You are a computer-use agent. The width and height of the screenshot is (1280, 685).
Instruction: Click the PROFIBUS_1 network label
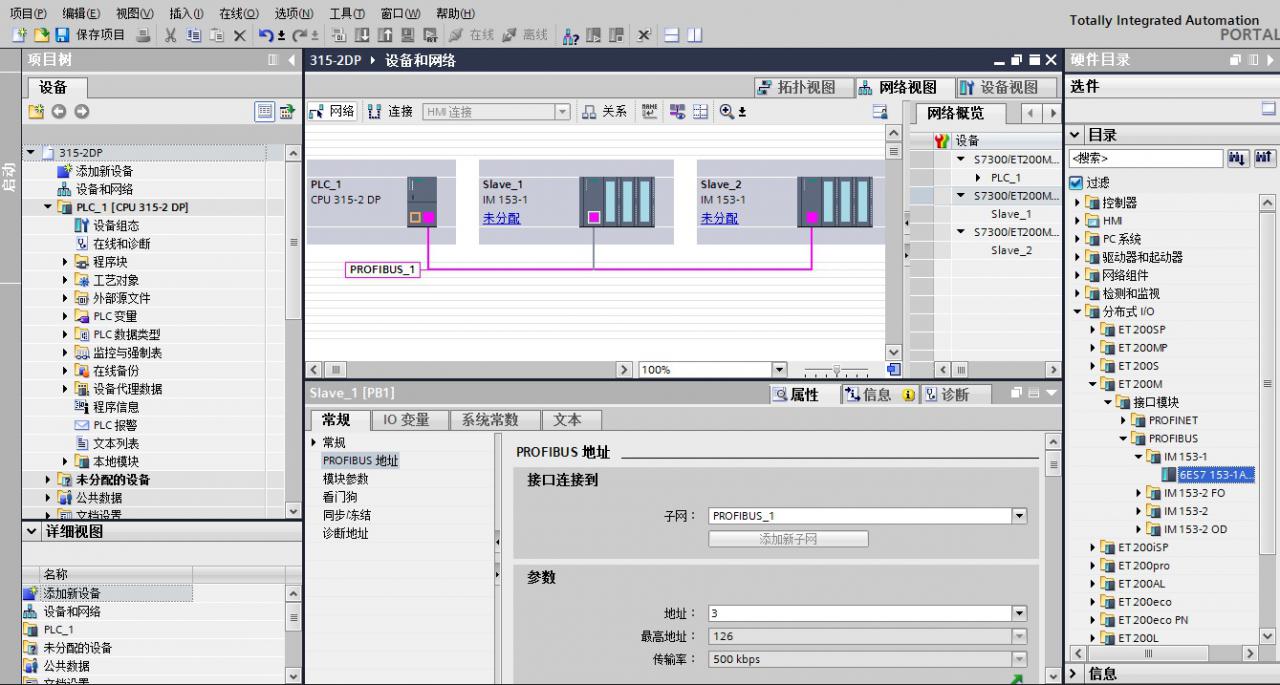[382, 269]
